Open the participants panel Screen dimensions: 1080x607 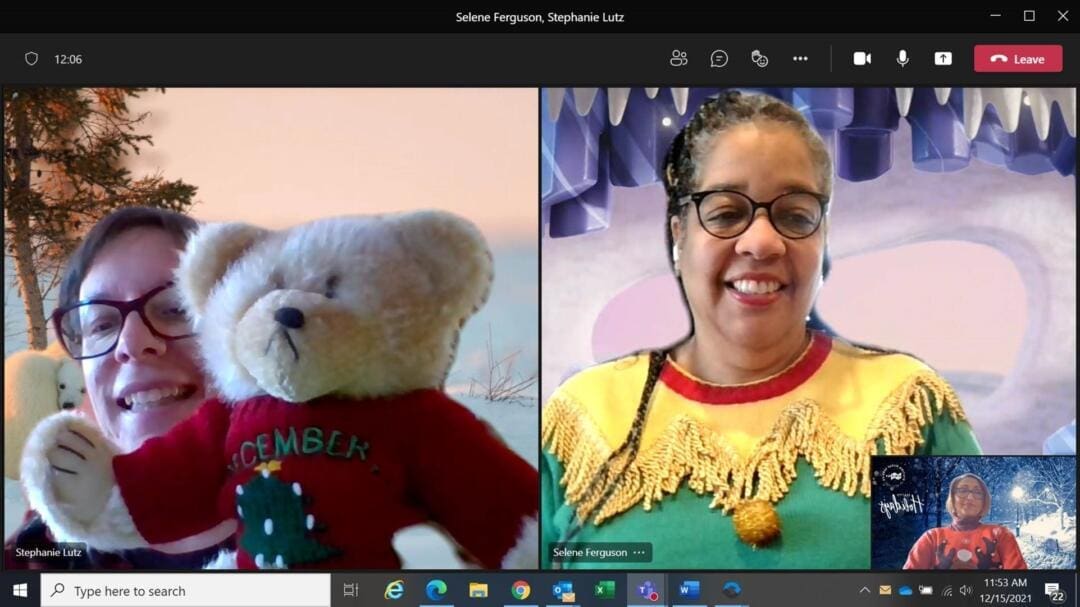click(x=679, y=59)
